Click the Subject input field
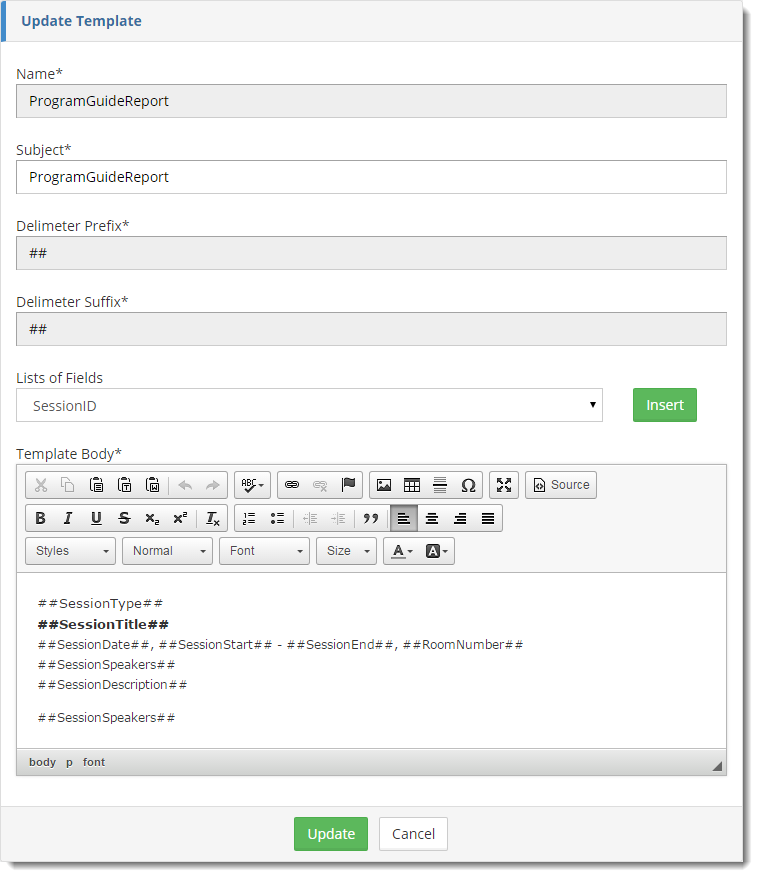Screen dimensions: 758x877 click(371, 177)
